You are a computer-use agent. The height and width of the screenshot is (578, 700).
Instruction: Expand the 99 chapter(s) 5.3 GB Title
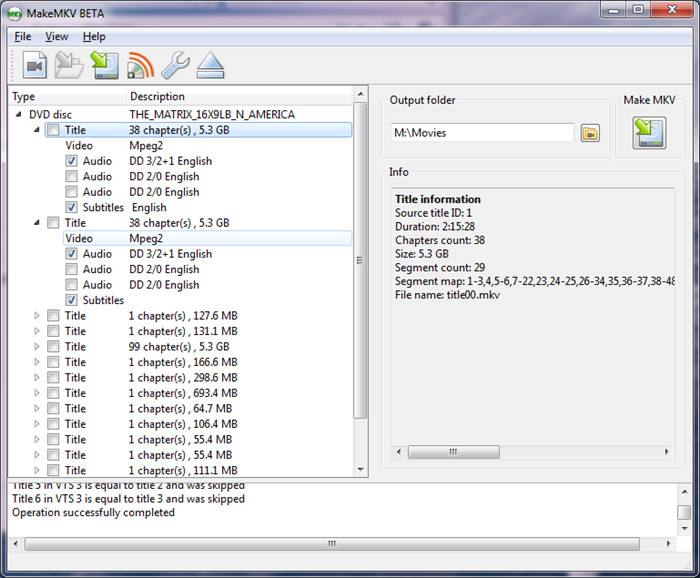(37, 347)
